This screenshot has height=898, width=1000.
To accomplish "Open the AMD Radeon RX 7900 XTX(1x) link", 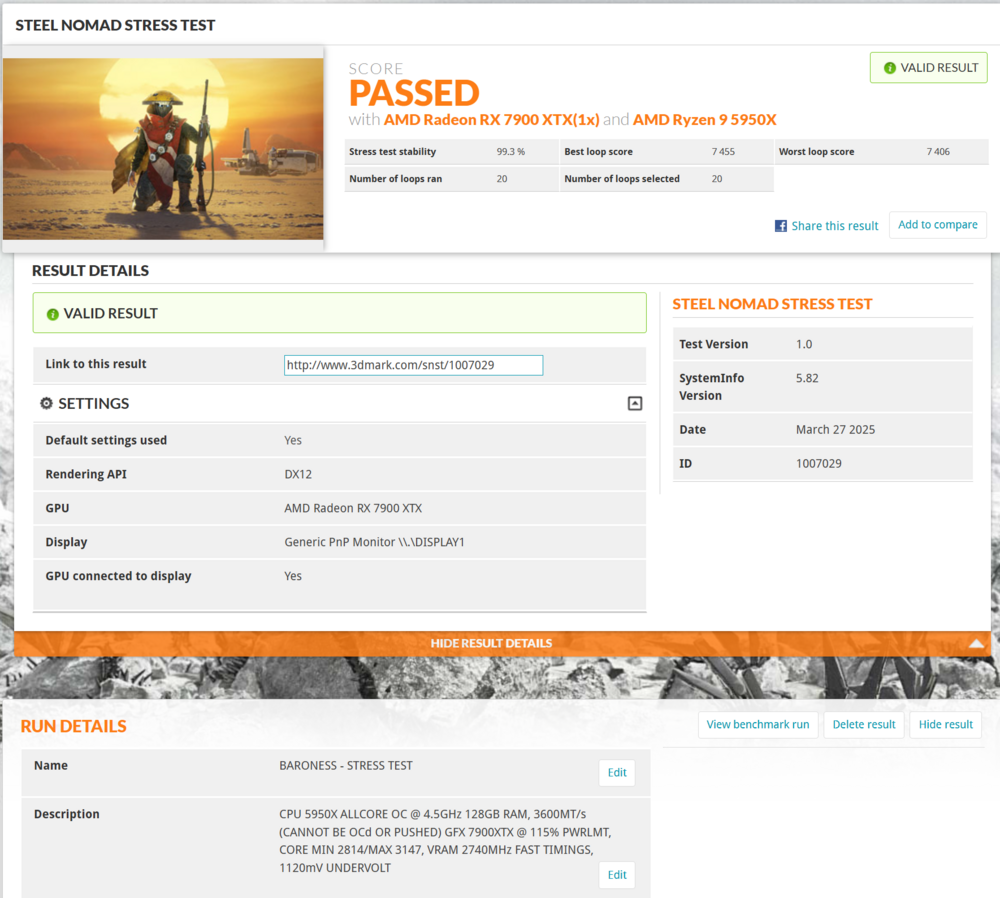I will [491, 120].
